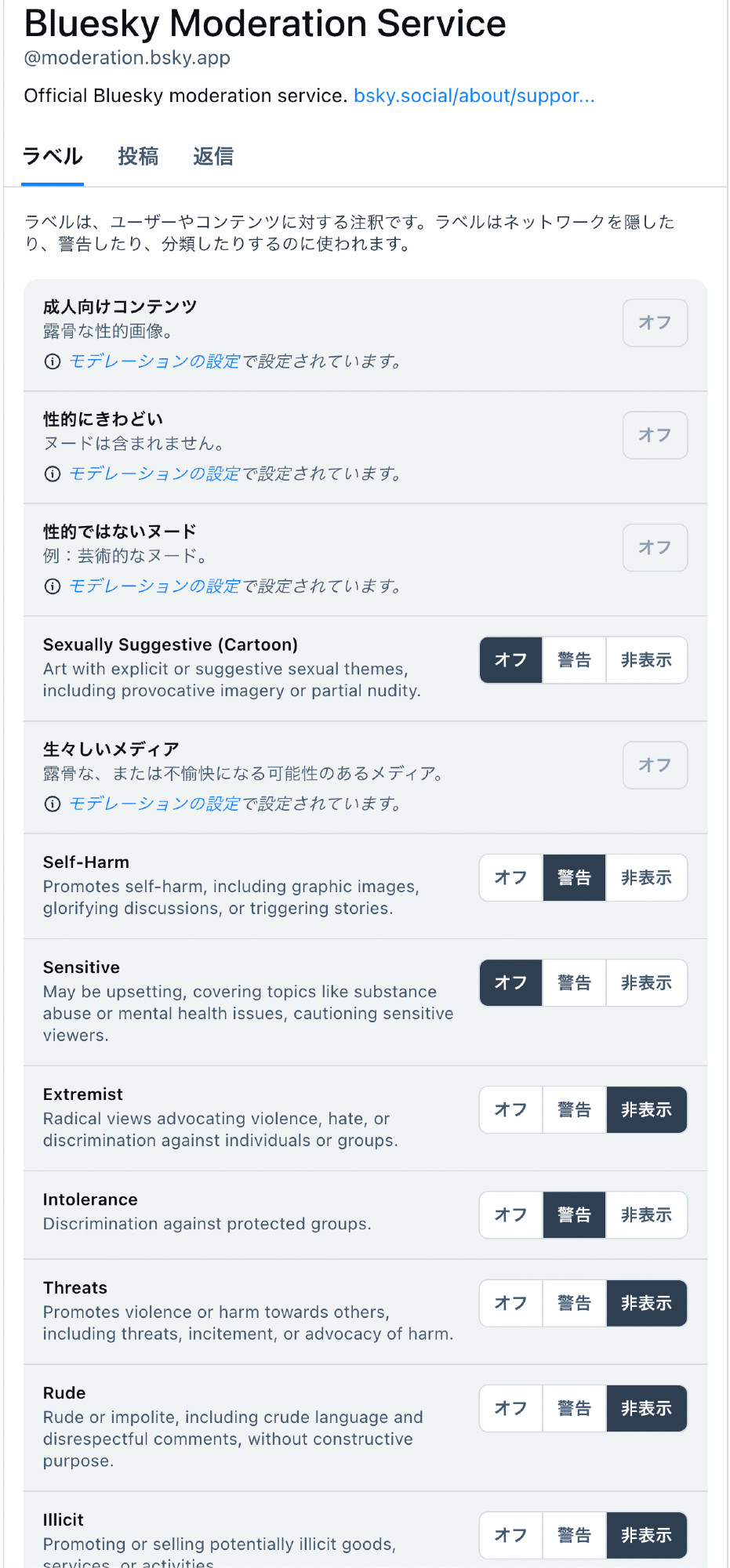Screen dimensions: 730x1568
Task: Open モデレーションの設定 link under 生々しいメディア
Action: [x=154, y=804]
